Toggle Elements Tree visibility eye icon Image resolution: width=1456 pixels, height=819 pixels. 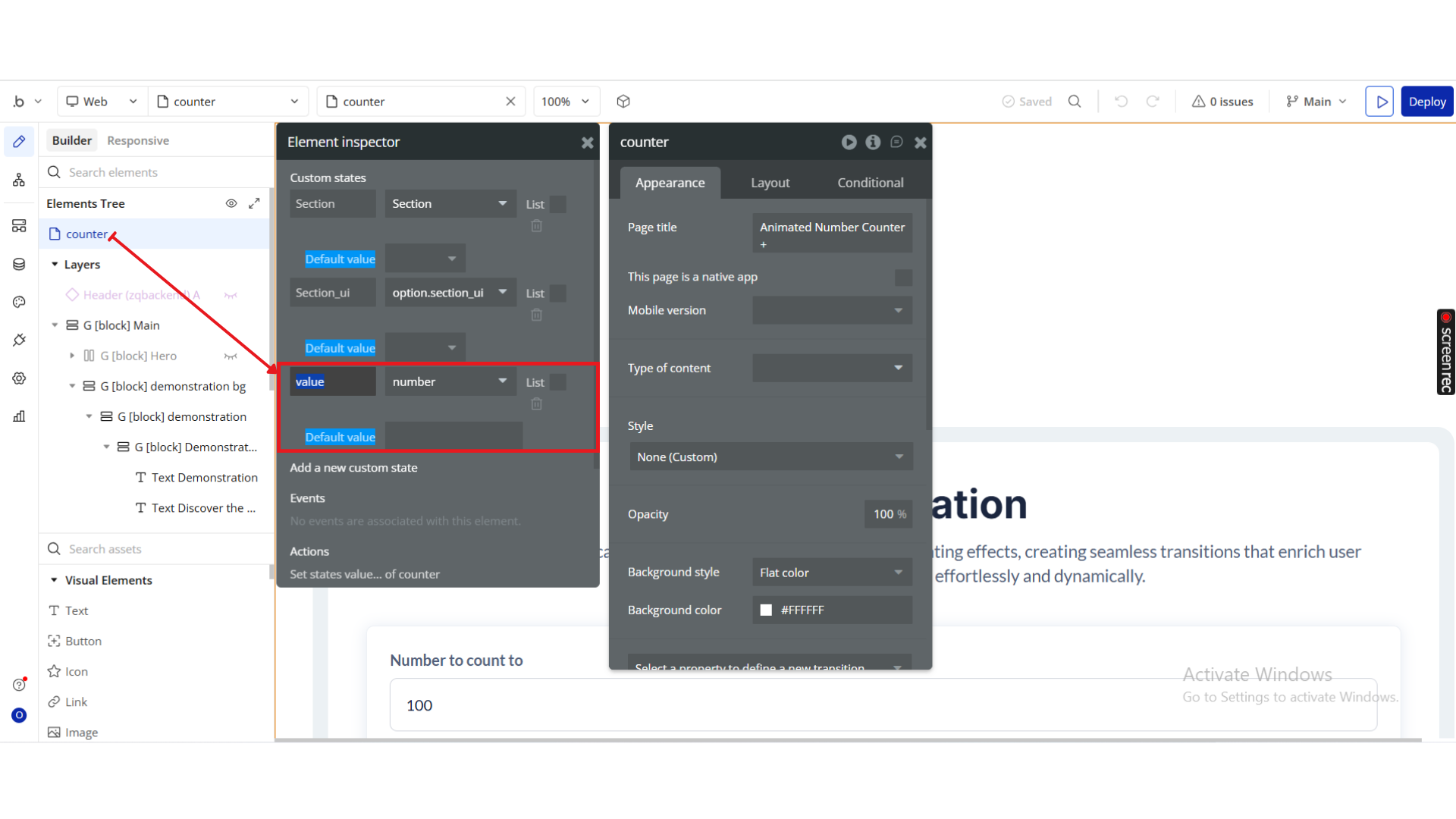pos(231,203)
